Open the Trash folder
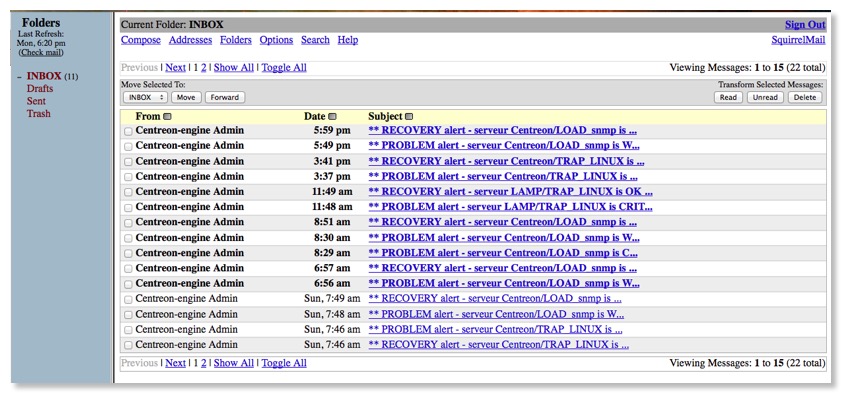Viewport: 841px width, 393px height. (39, 114)
